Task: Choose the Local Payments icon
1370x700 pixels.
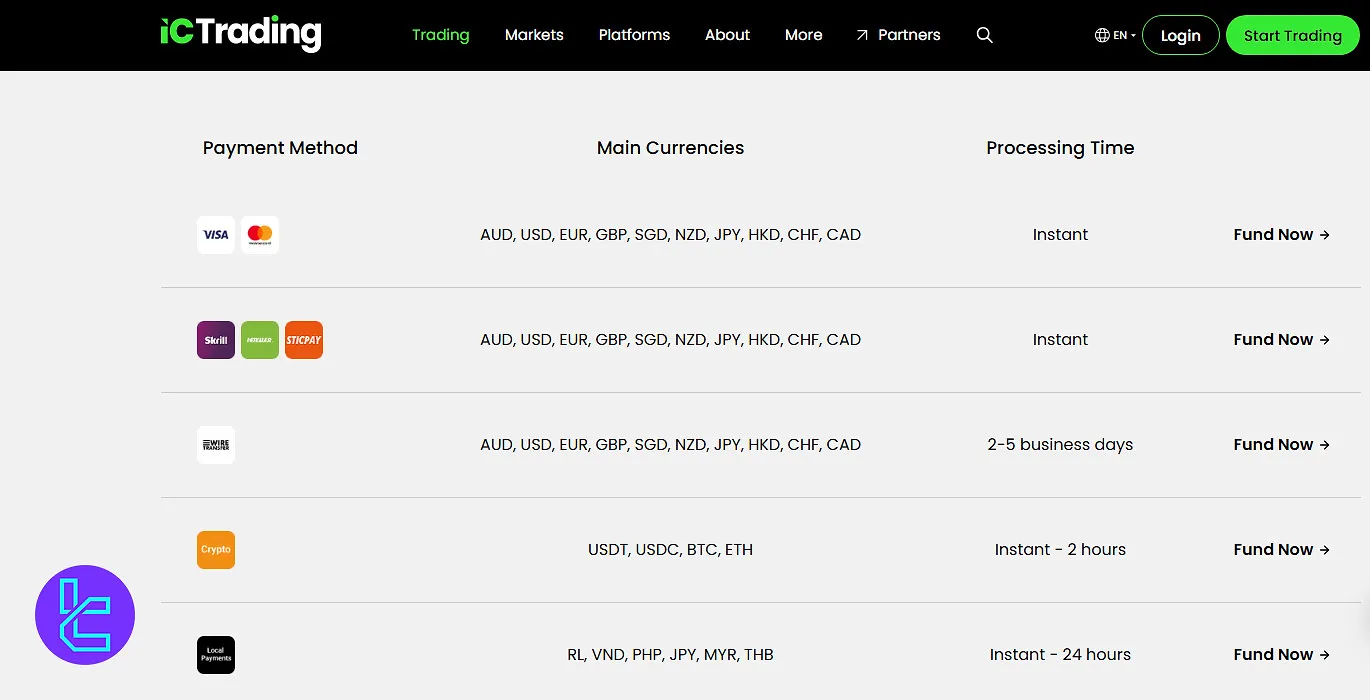Action: click(x=215, y=654)
